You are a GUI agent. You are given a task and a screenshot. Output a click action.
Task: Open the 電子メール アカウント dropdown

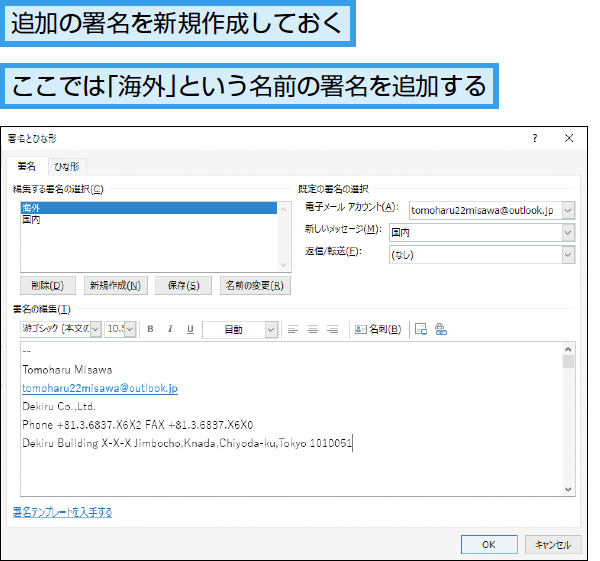pyautogui.click(x=568, y=210)
